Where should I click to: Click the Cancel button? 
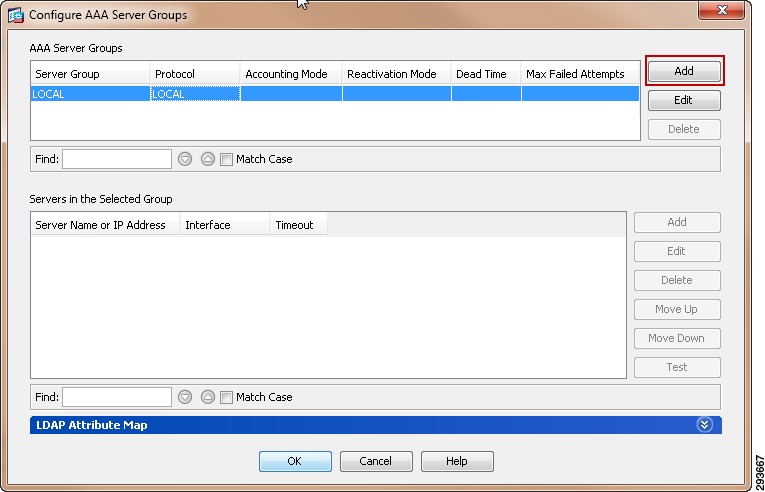click(x=376, y=461)
